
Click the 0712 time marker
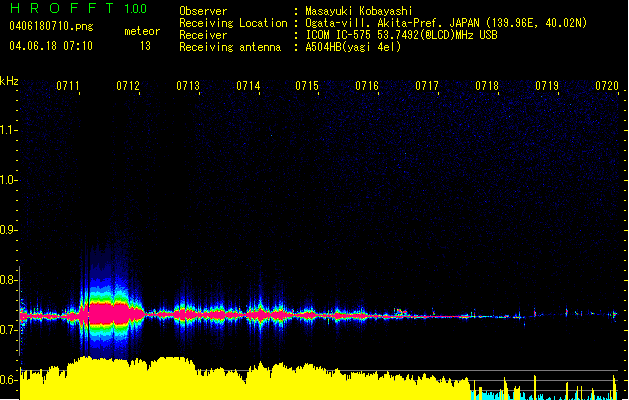[128, 86]
